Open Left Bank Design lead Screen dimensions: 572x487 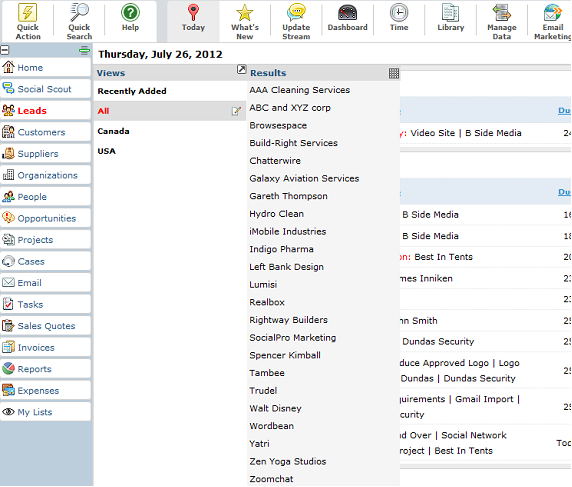pyautogui.click(x=286, y=267)
